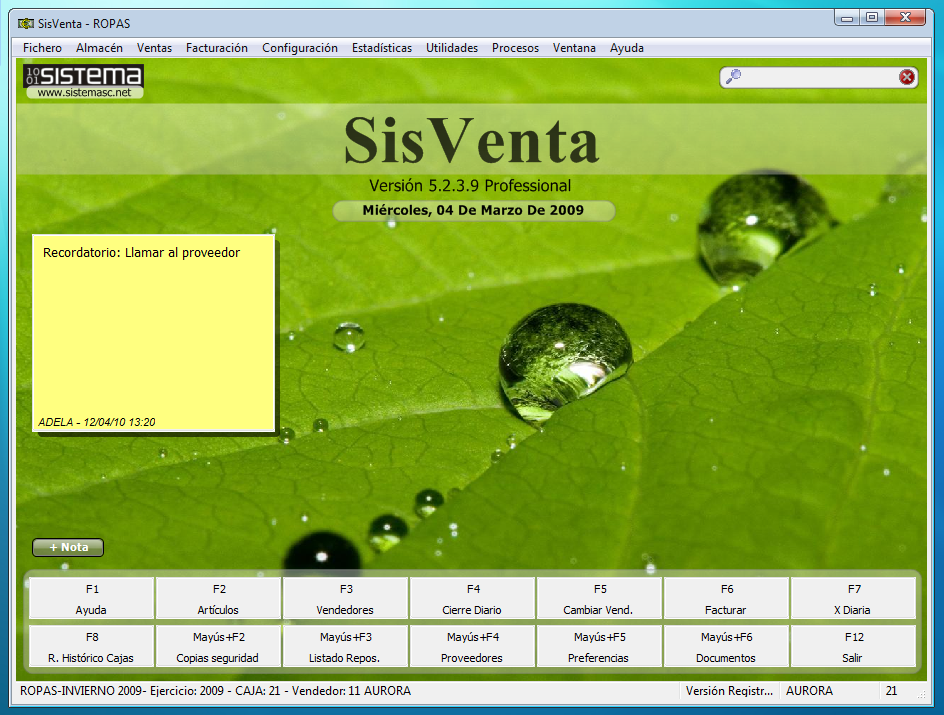Open the Ventas menu

(154, 48)
